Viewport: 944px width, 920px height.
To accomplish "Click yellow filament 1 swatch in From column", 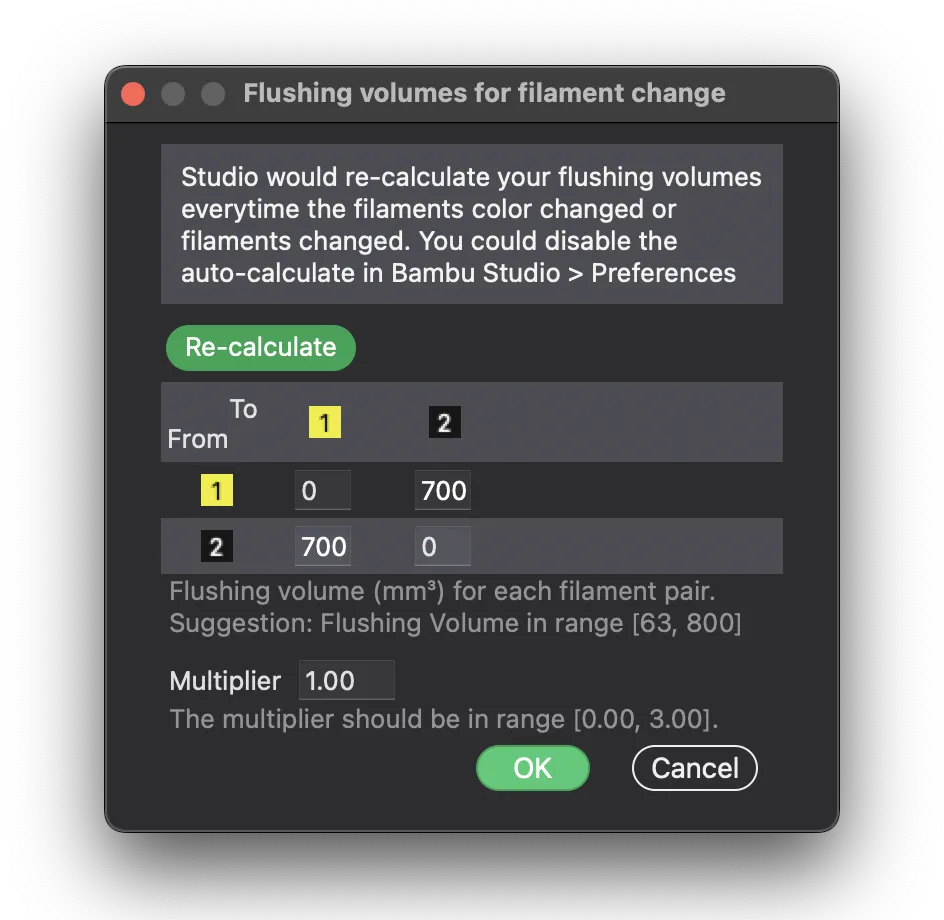I will coord(216,491).
